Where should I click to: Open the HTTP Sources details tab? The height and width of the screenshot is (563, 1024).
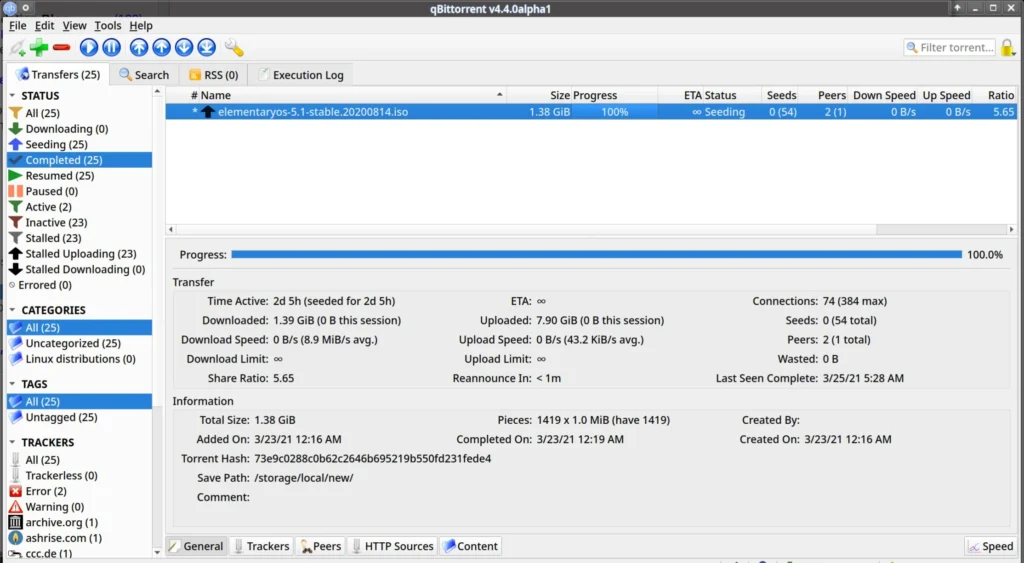click(x=392, y=546)
